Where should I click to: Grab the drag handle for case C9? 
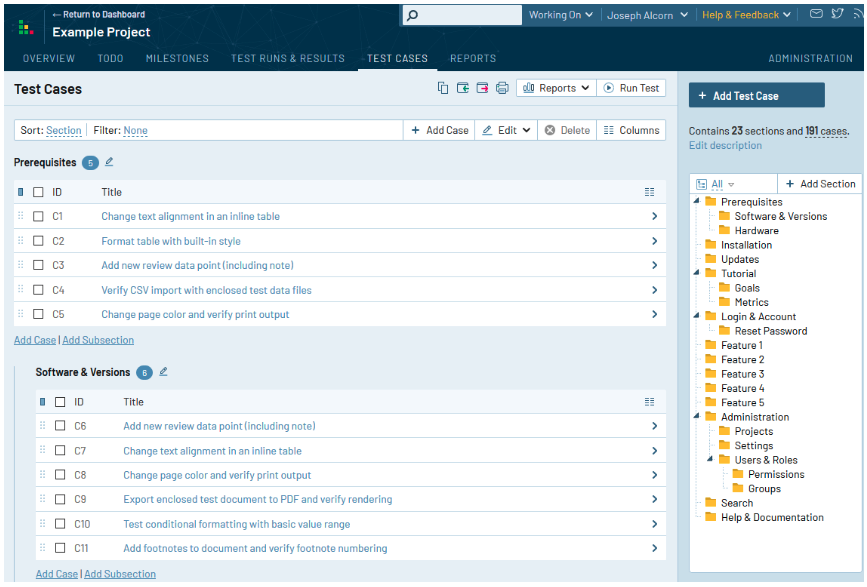tap(43, 499)
